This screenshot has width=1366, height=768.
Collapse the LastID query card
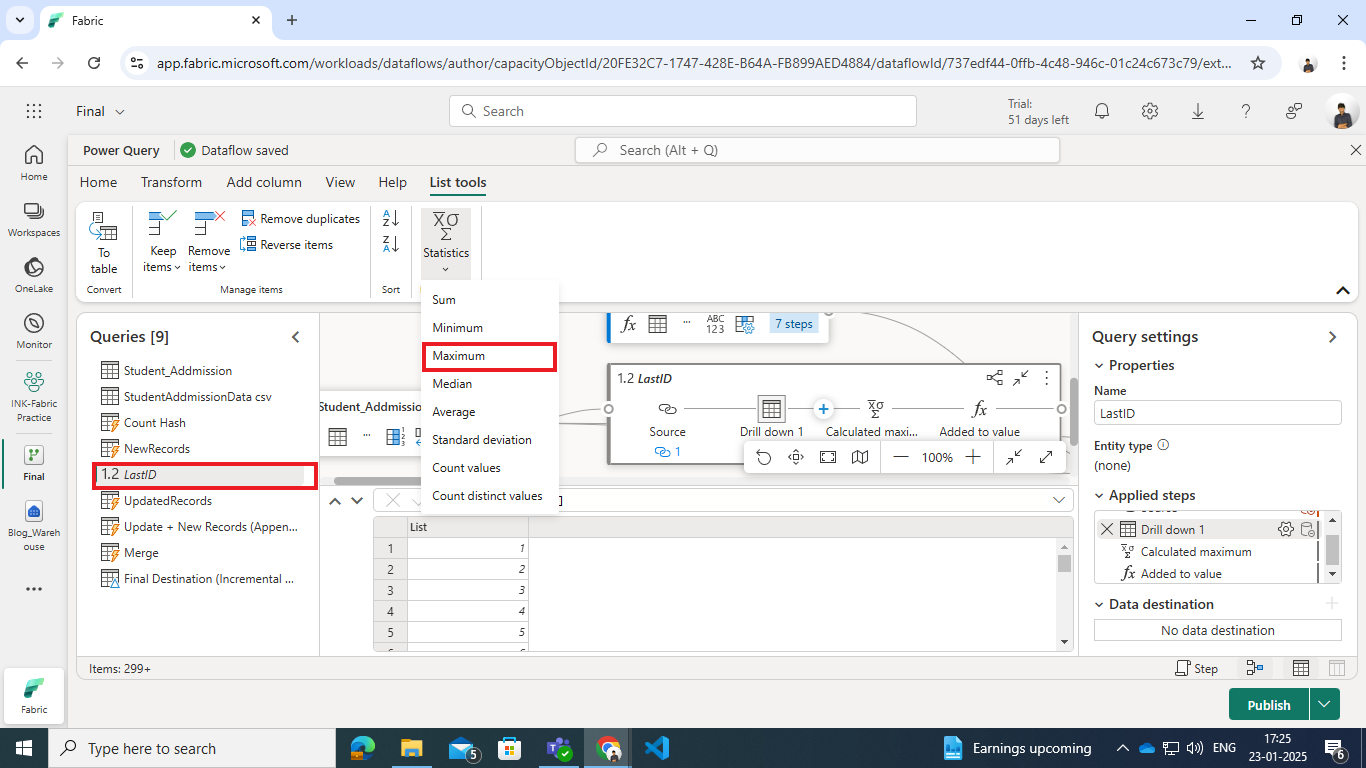pos(1021,378)
